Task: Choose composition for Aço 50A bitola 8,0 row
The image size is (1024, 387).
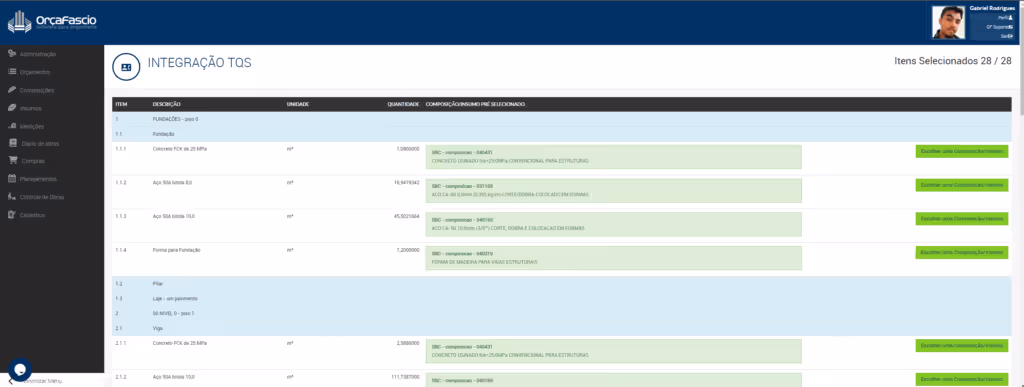Action: point(961,185)
